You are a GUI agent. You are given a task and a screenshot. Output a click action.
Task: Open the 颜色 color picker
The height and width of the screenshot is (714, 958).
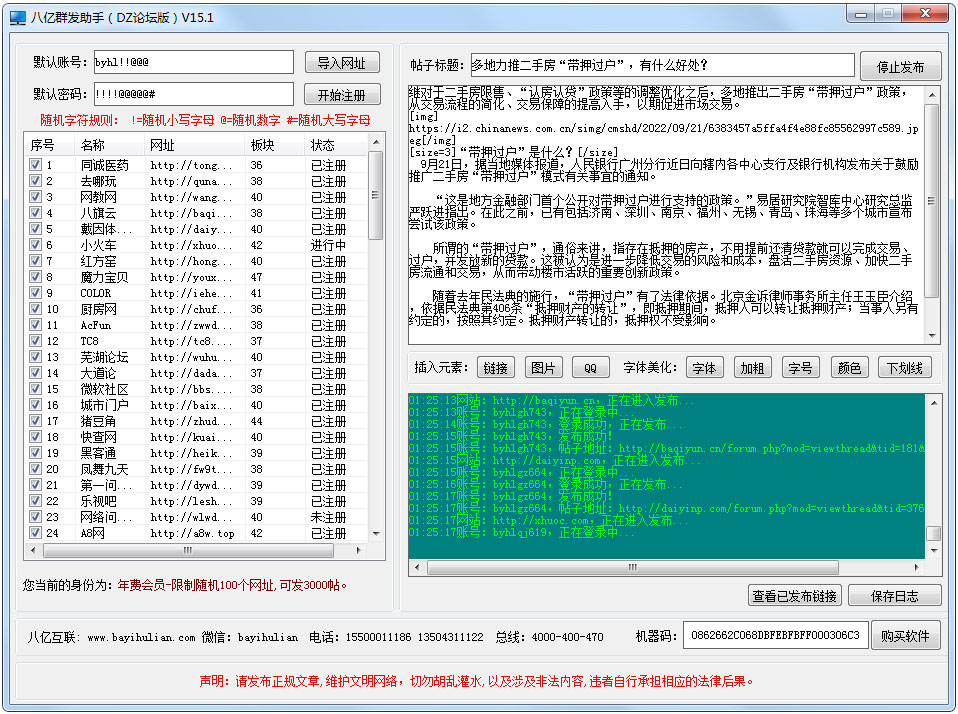click(x=847, y=368)
